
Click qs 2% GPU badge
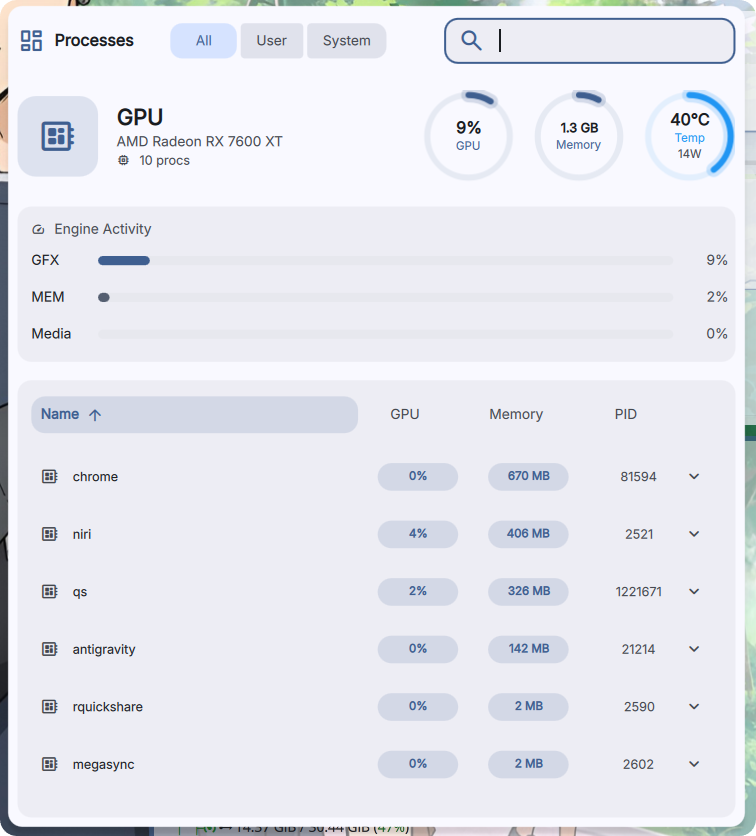pos(417,591)
